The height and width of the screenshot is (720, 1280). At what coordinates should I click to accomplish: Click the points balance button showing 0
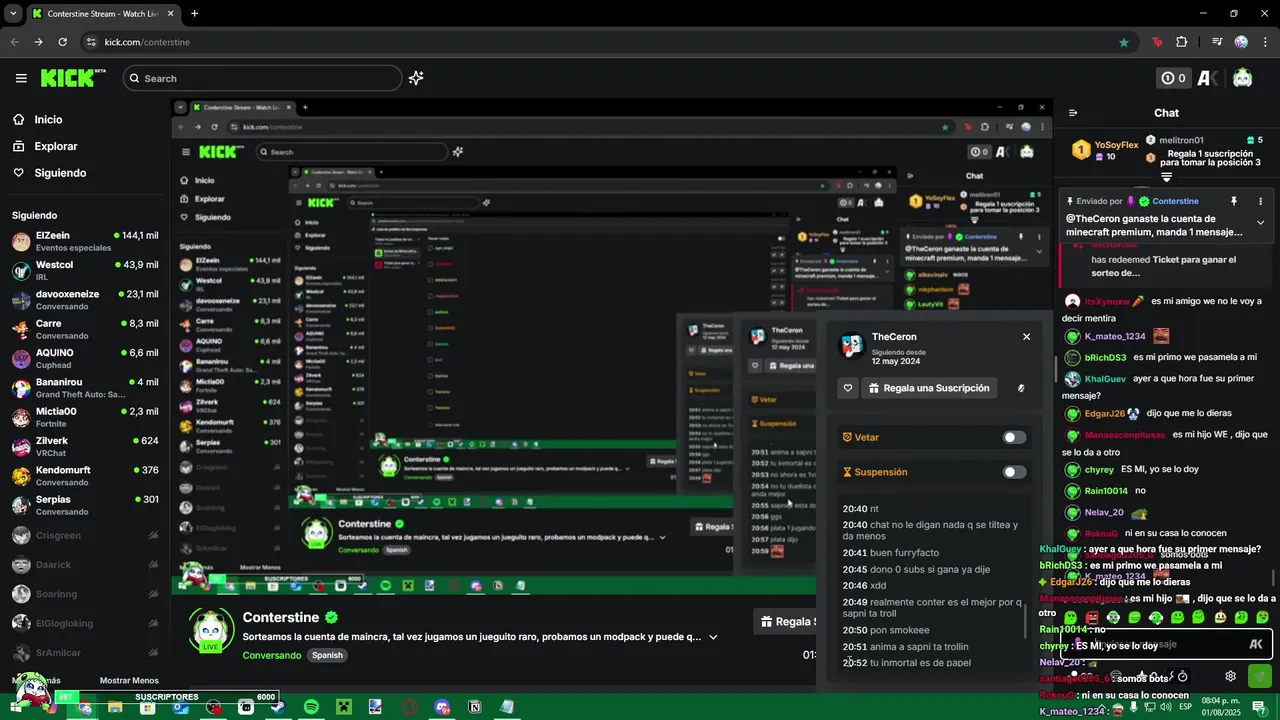tap(1173, 78)
